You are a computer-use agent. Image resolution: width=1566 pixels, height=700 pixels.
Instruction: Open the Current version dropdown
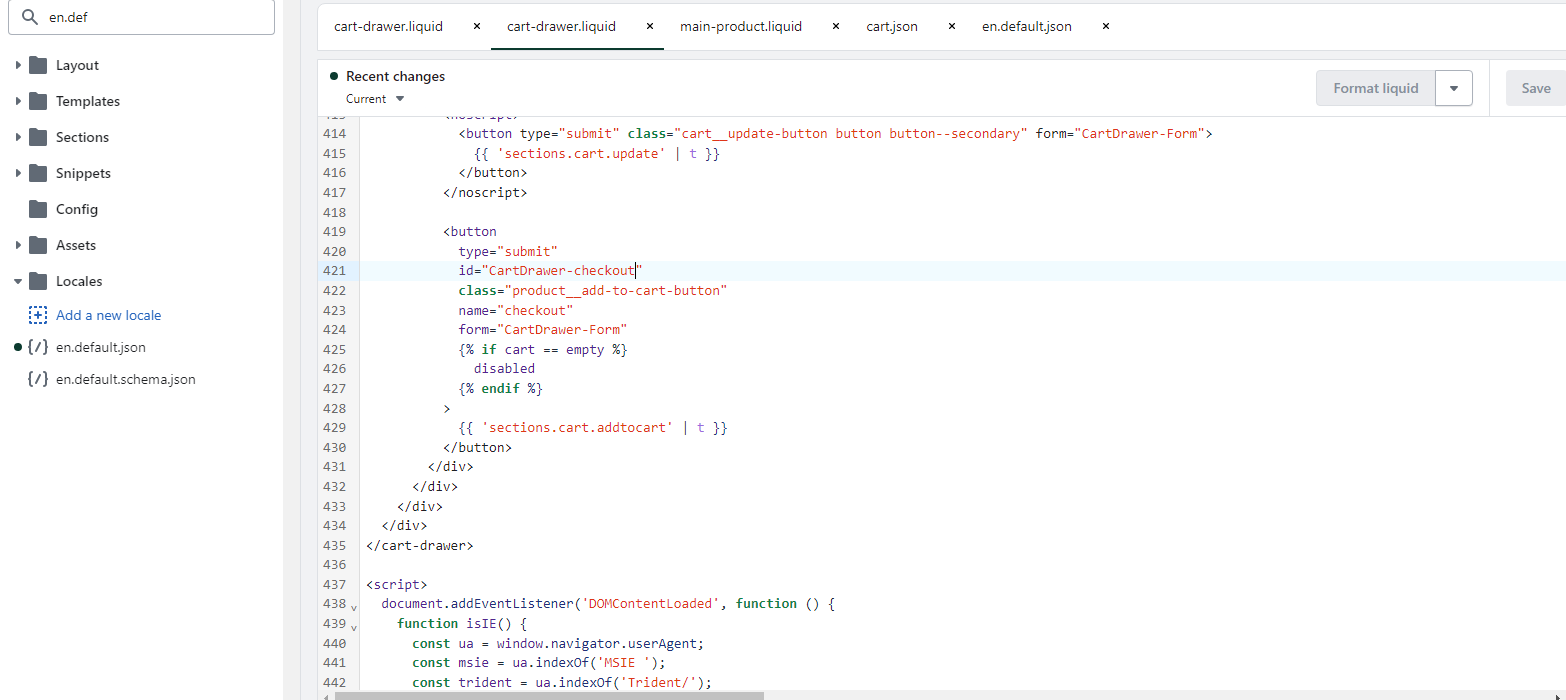[x=375, y=99]
